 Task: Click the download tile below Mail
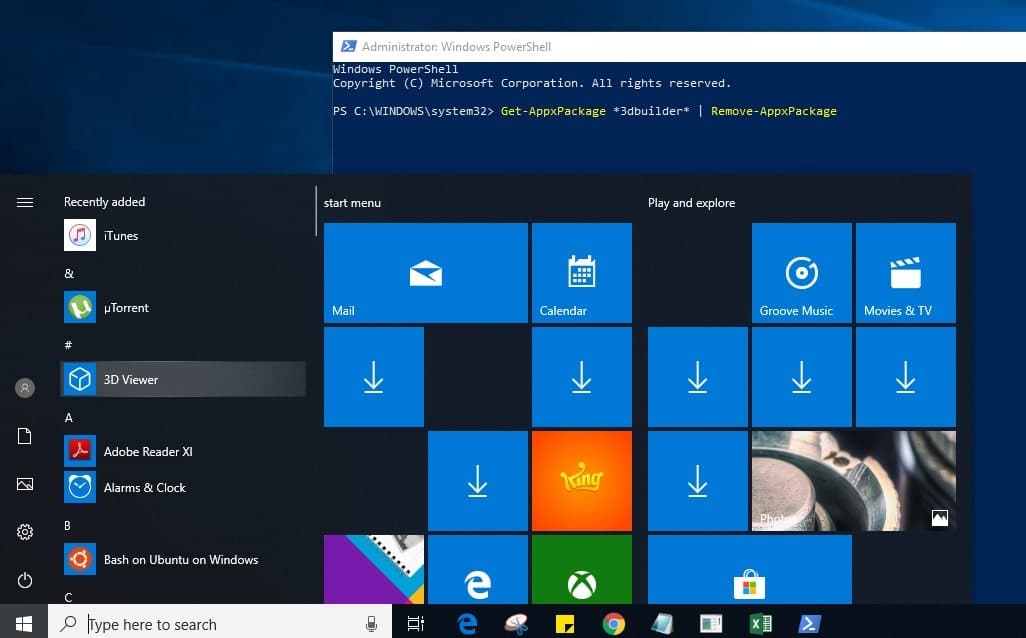[374, 377]
